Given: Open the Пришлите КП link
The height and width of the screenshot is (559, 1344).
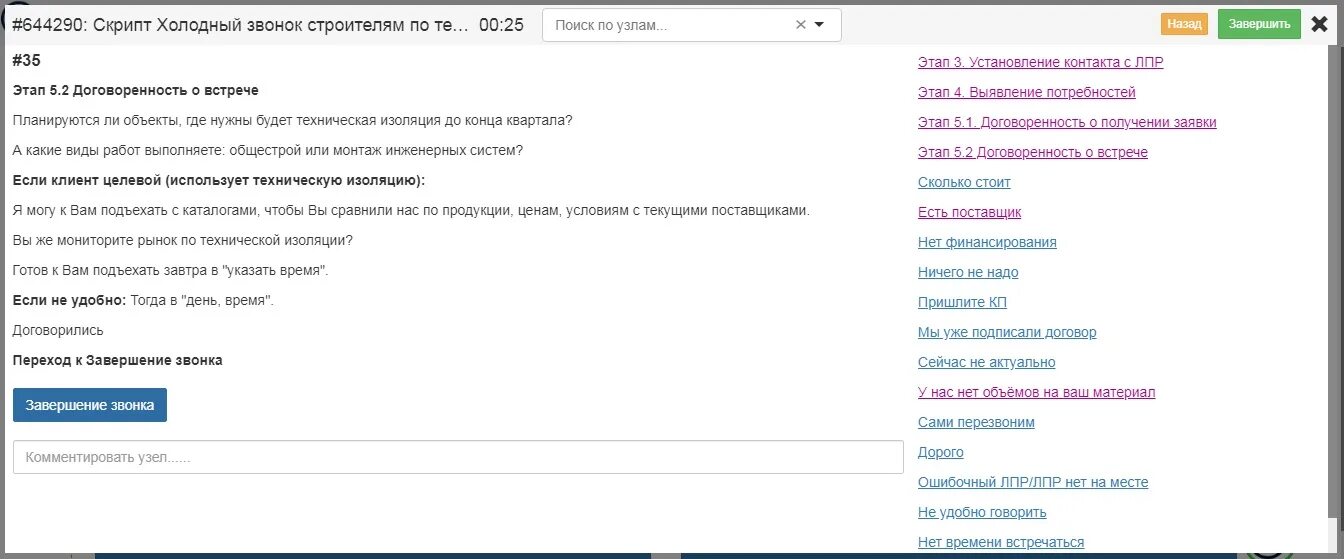Looking at the screenshot, I should coord(961,302).
